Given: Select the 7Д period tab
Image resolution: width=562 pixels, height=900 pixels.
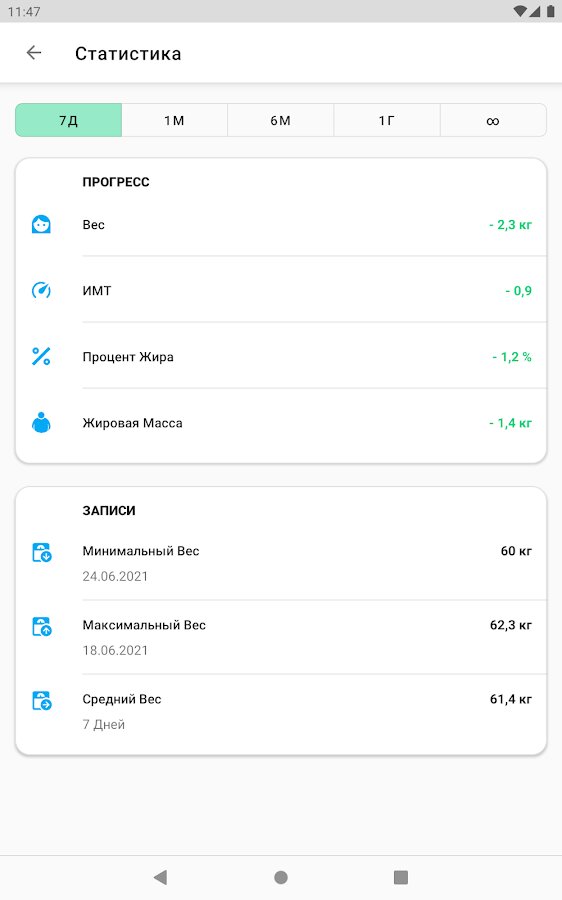Looking at the screenshot, I should click(x=68, y=120).
